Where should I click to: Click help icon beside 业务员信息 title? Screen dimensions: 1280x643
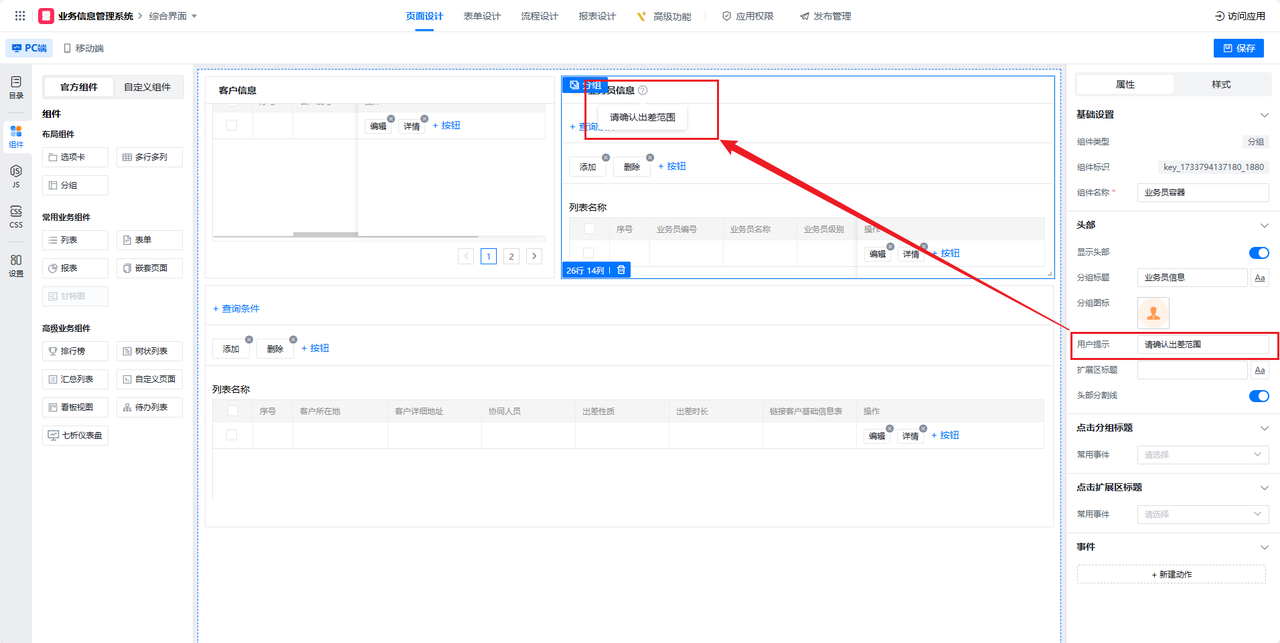pos(643,90)
